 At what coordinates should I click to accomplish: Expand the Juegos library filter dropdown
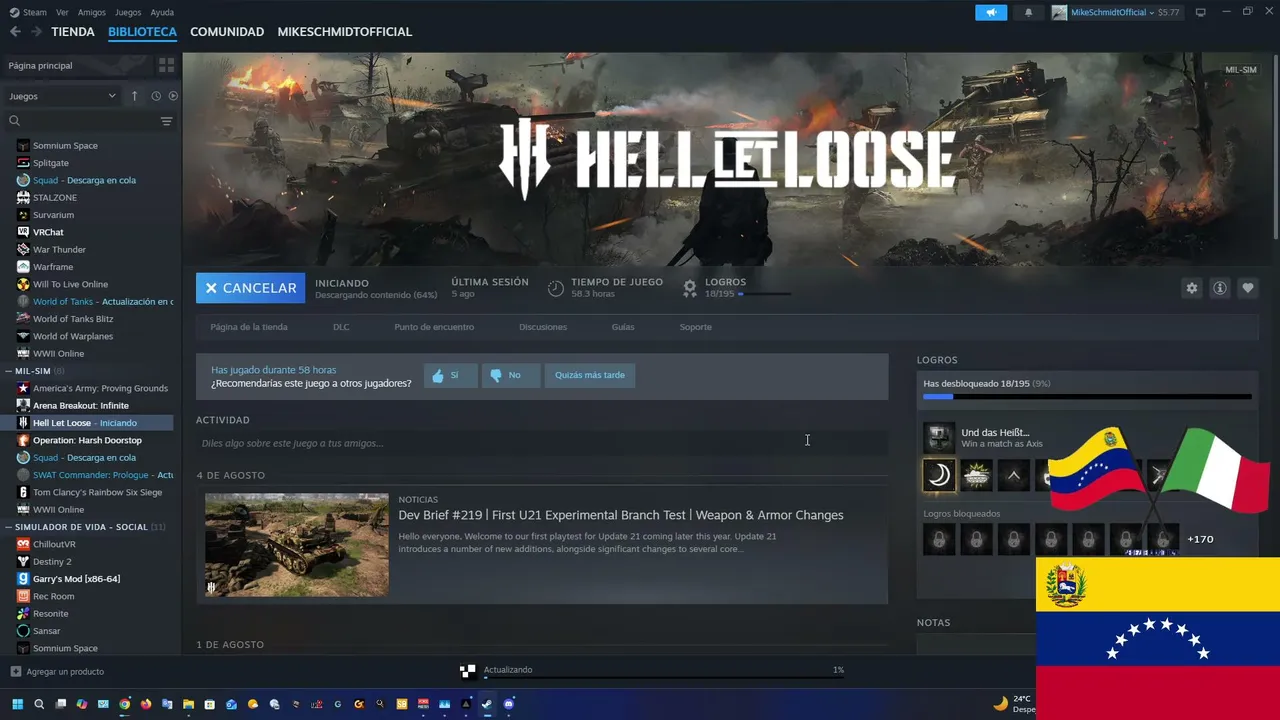click(x=63, y=96)
